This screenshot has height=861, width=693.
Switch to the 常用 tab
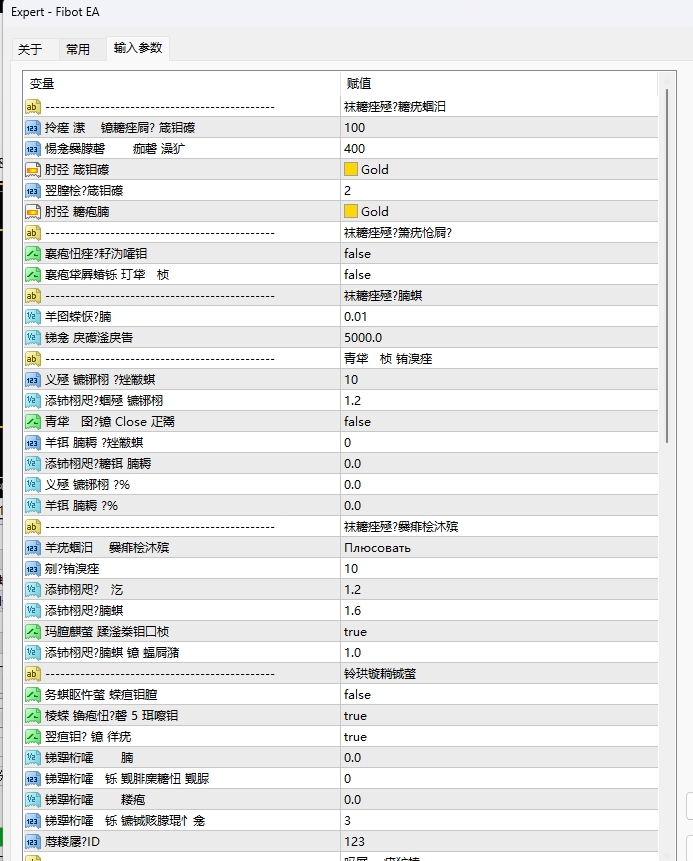coord(77,49)
